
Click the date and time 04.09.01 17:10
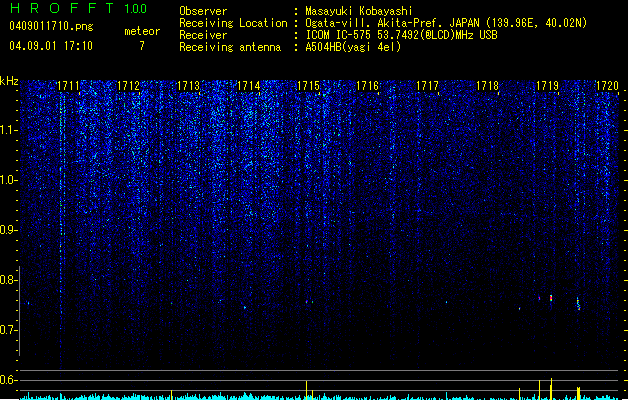[x=51, y=46]
